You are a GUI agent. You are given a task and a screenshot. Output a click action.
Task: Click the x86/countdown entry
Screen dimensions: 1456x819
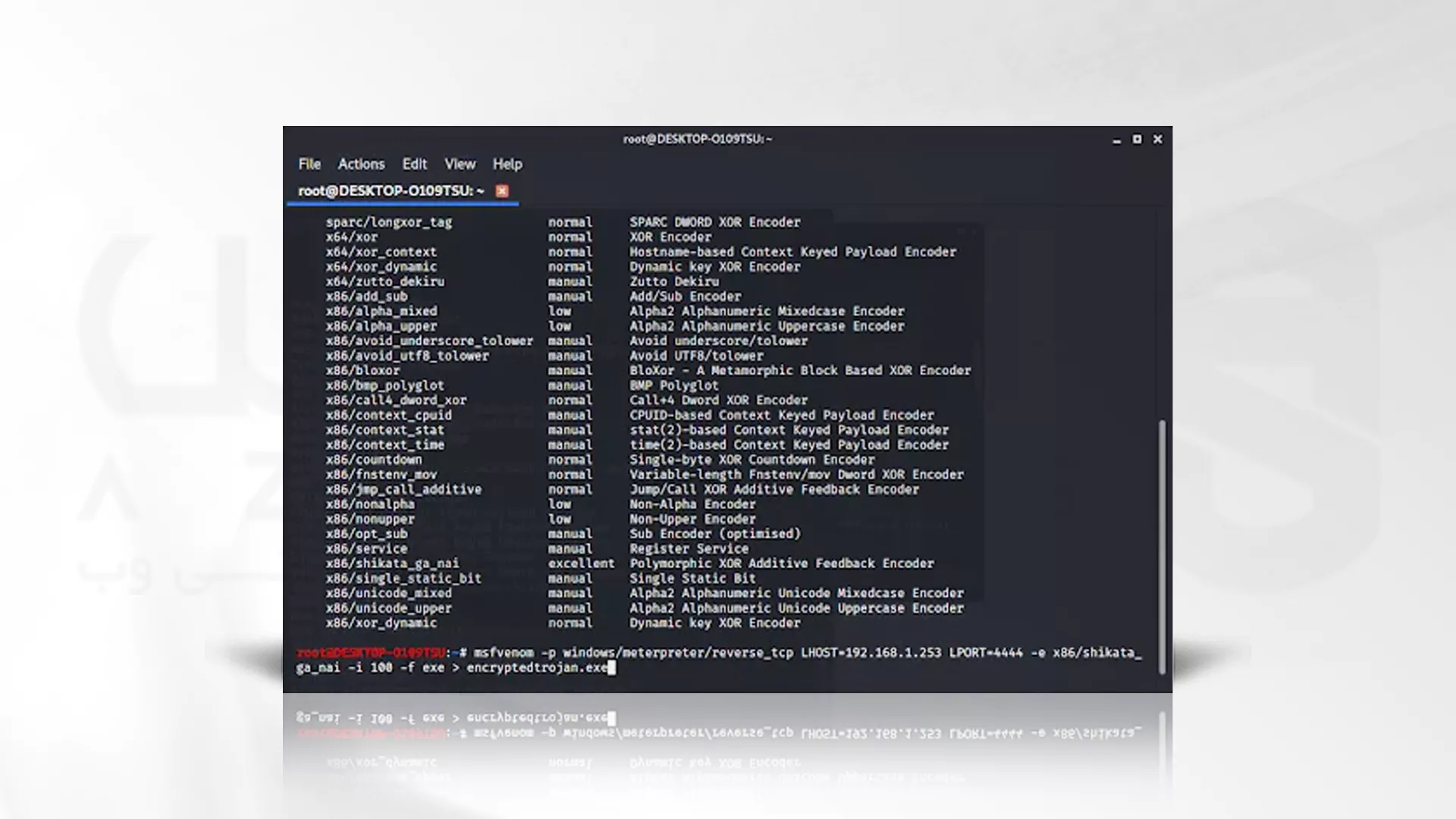click(x=374, y=460)
